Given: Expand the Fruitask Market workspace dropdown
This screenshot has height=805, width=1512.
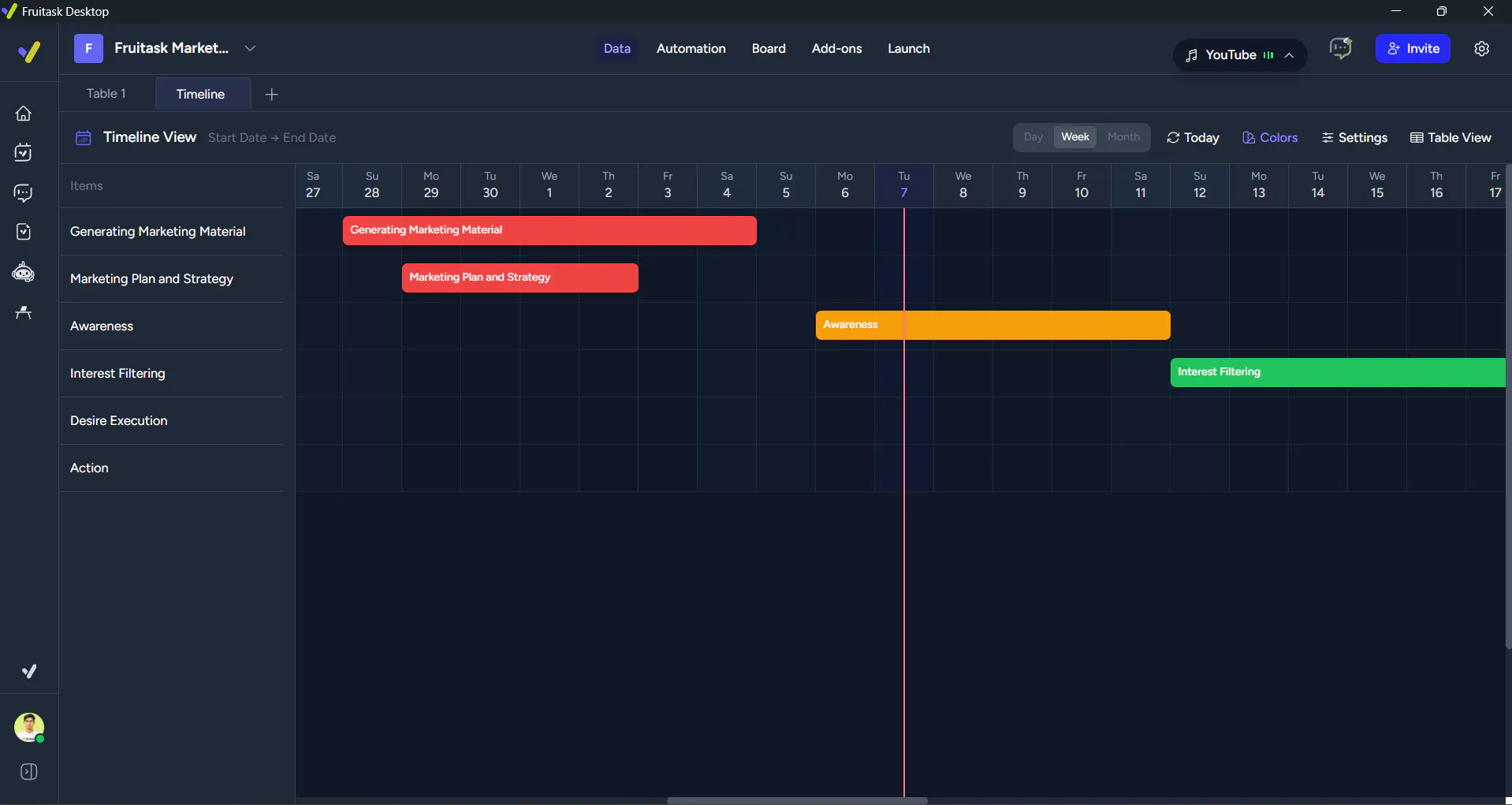Looking at the screenshot, I should [x=250, y=48].
